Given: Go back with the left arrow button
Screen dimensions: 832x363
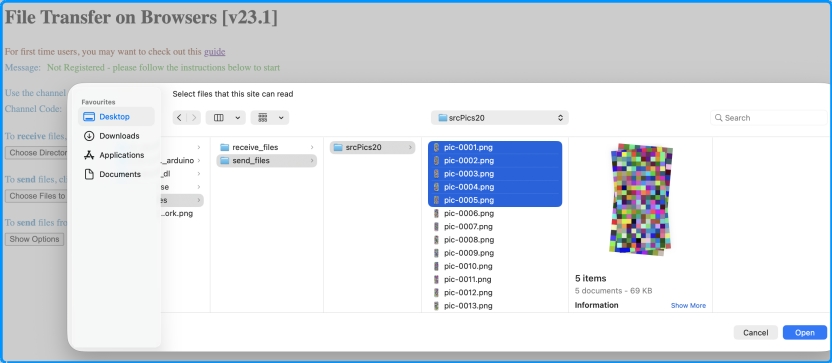Looking at the screenshot, I should click(x=179, y=118).
